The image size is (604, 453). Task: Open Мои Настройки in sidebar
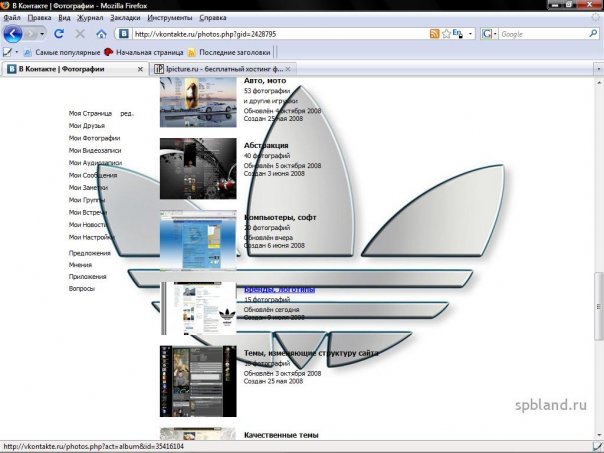point(92,237)
